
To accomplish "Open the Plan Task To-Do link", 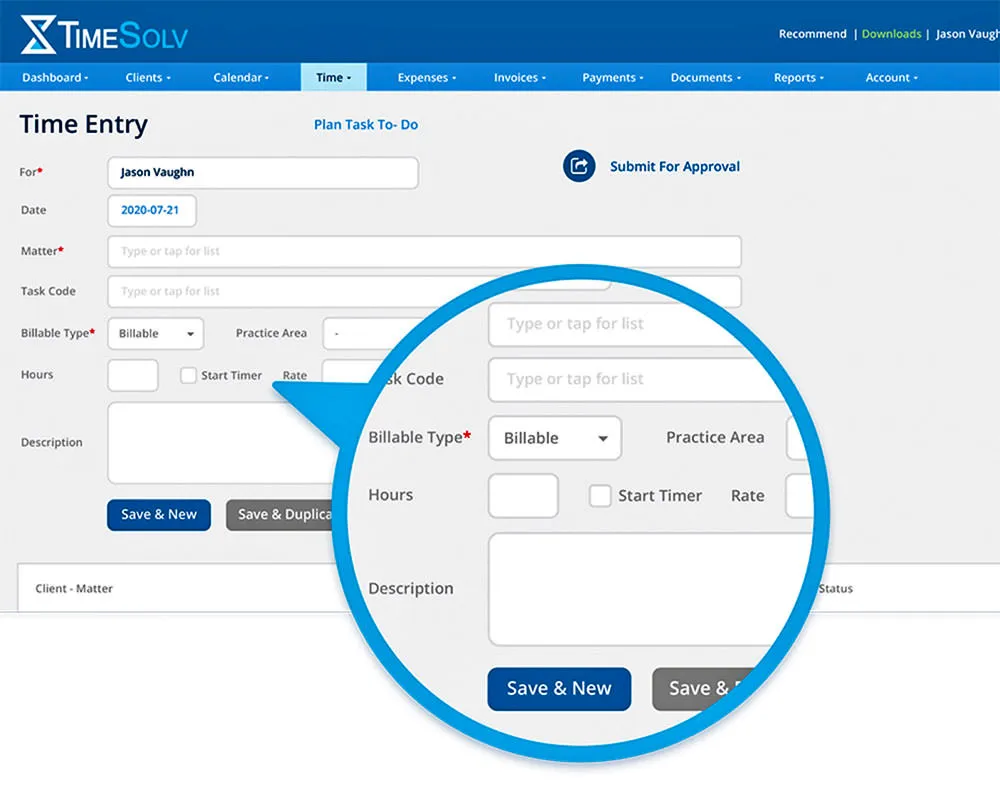I will pos(366,125).
